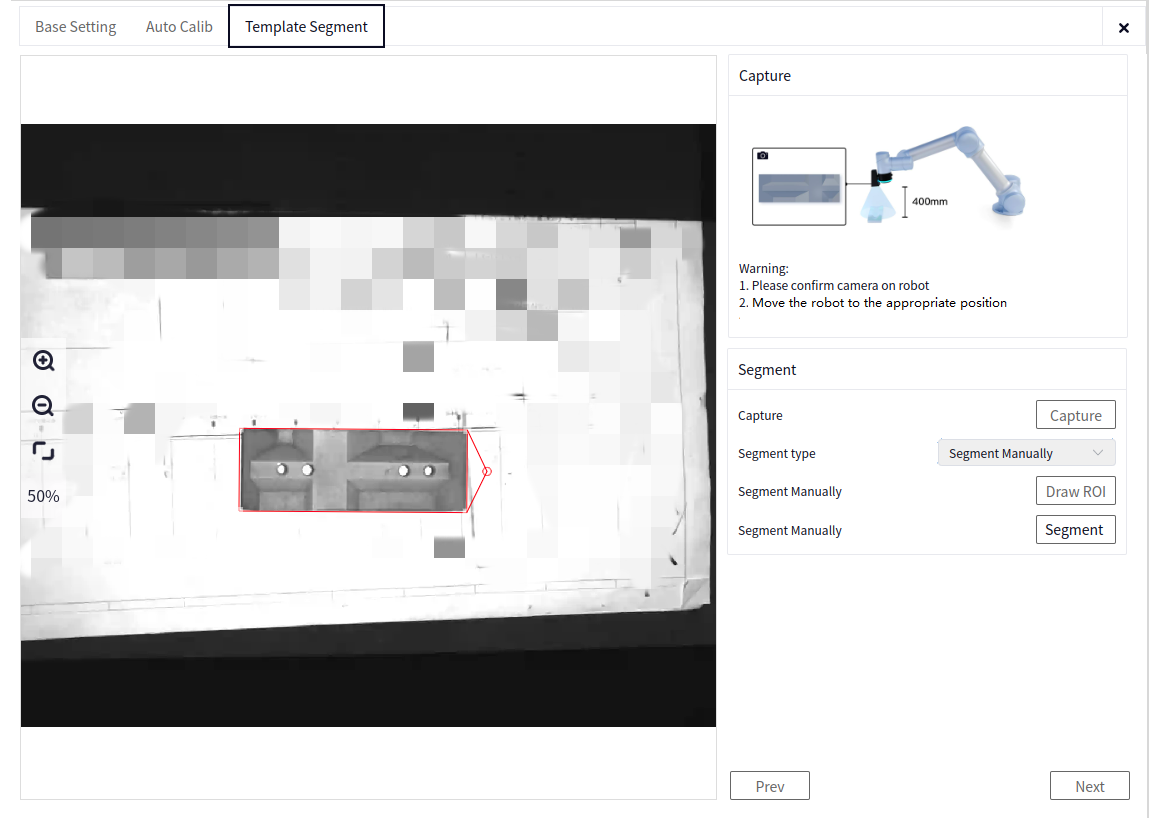Zoom out of the camera image
The height and width of the screenshot is (818, 1149).
click(x=43, y=406)
